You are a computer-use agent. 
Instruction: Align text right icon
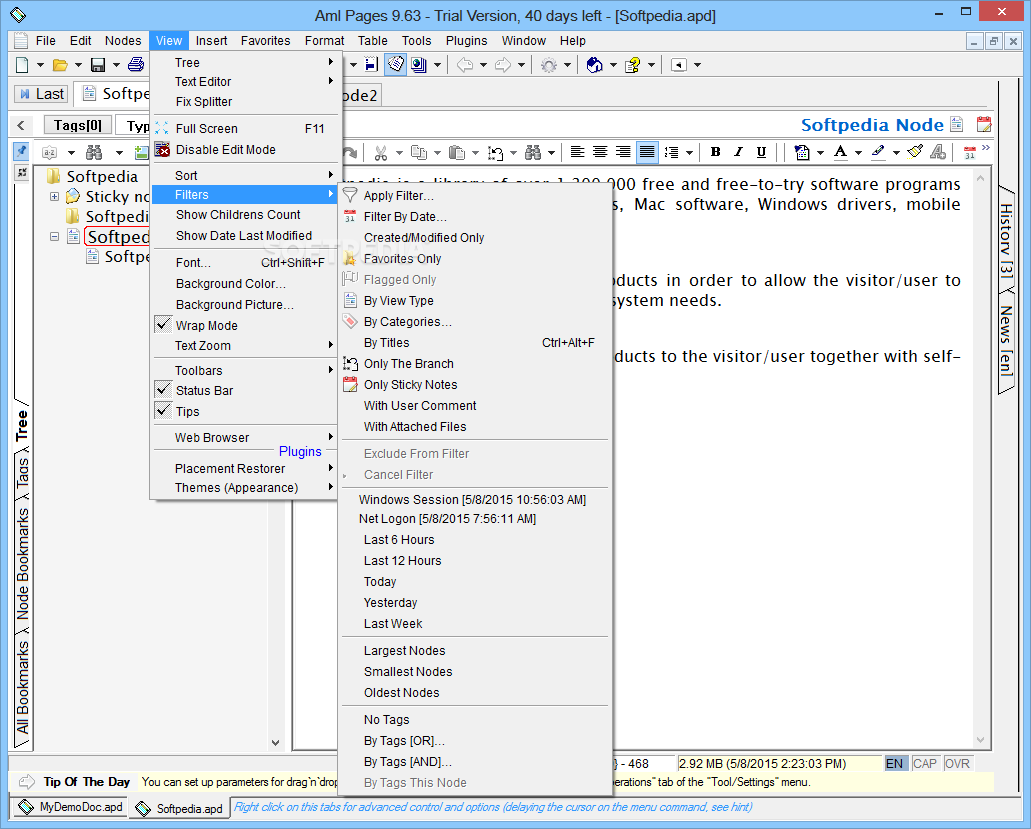coord(623,153)
